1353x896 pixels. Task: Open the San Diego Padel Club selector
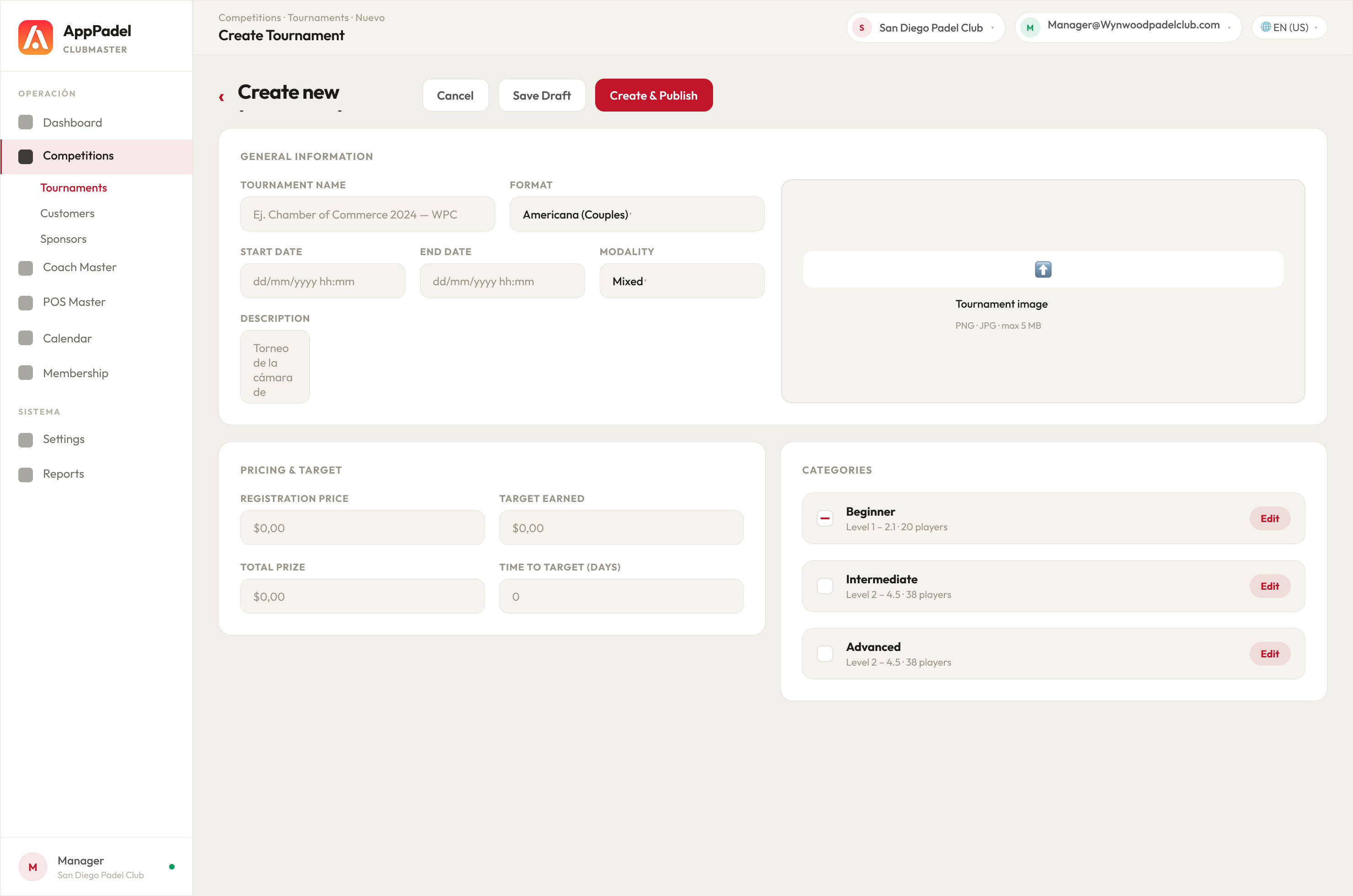pos(925,27)
